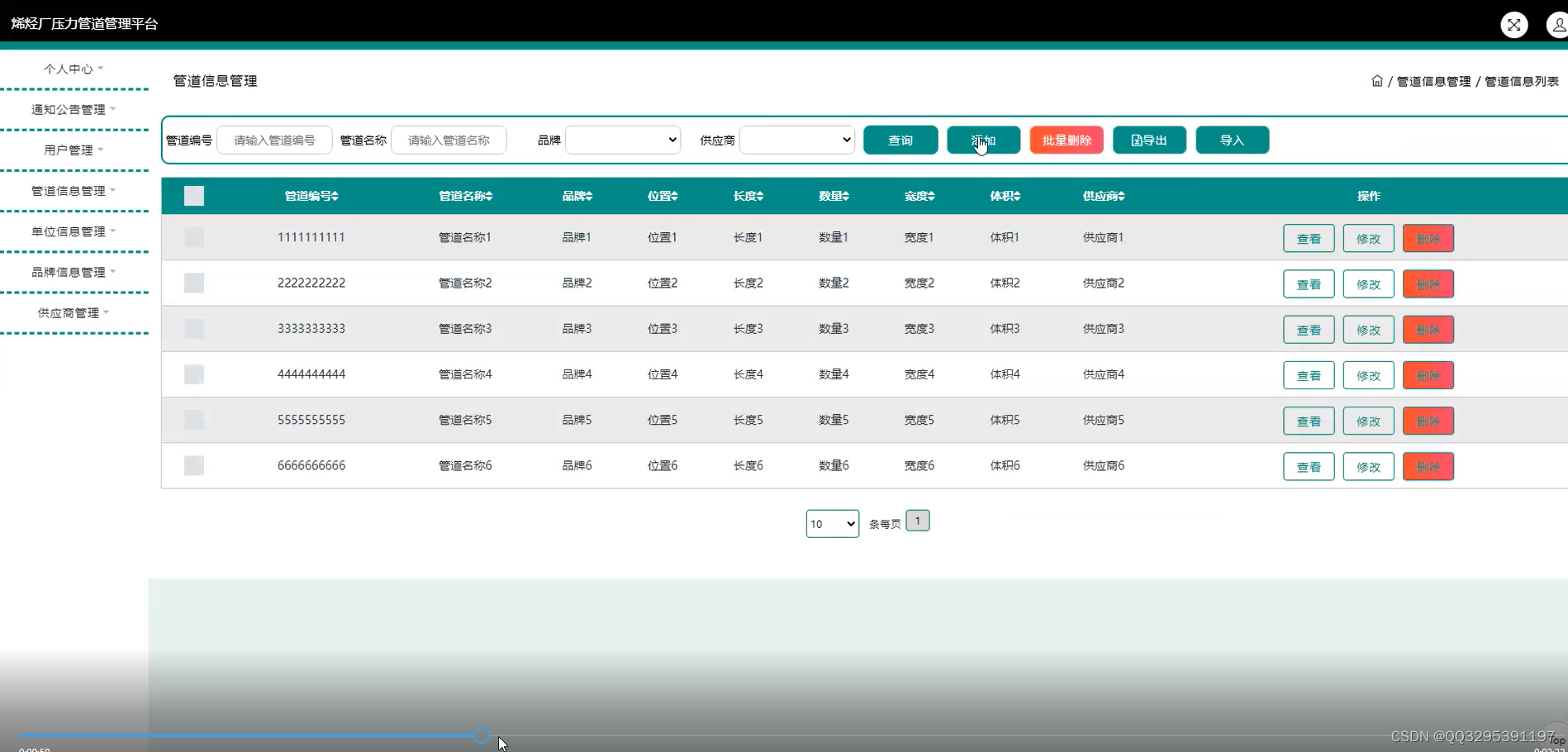Sort table by 长度 column

coord(748,196)
